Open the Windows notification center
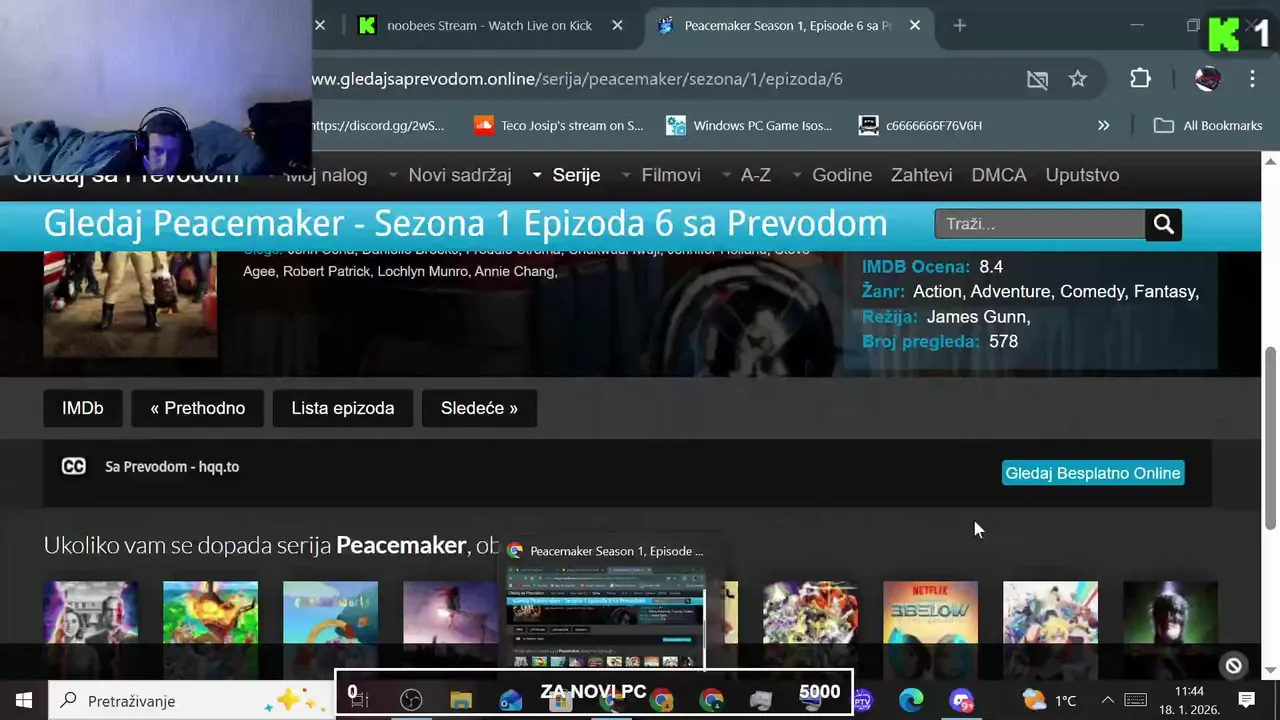 [1246, 700]
